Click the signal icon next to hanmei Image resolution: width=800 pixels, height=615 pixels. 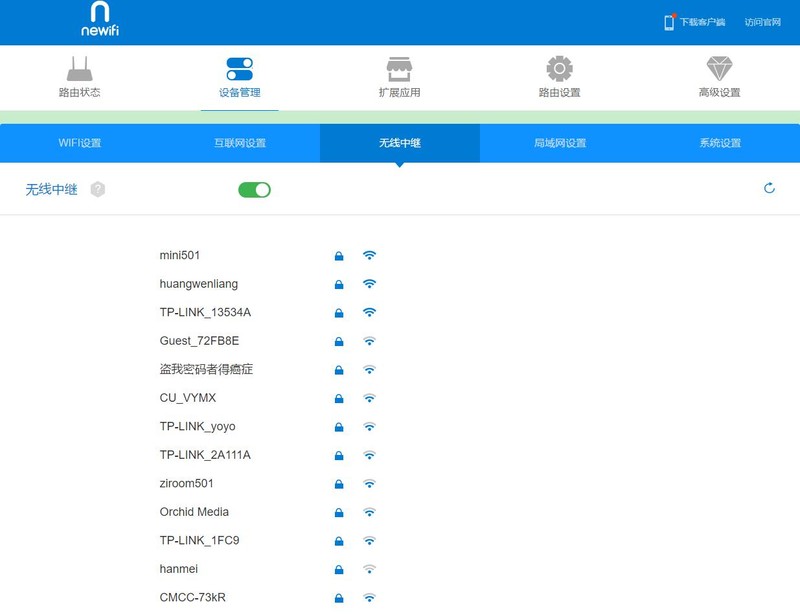pos(369,568)
